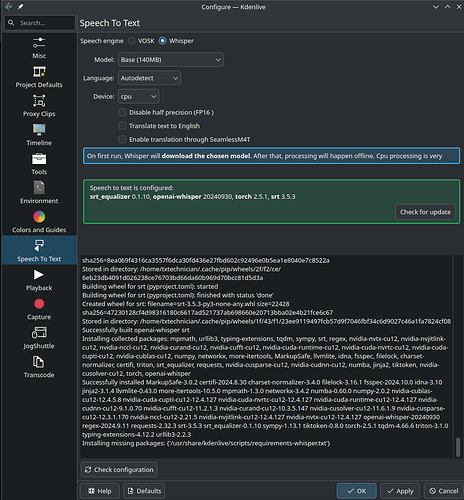
Task: Select the VOSK speech engine radio
Action: [x=132, y=41]
